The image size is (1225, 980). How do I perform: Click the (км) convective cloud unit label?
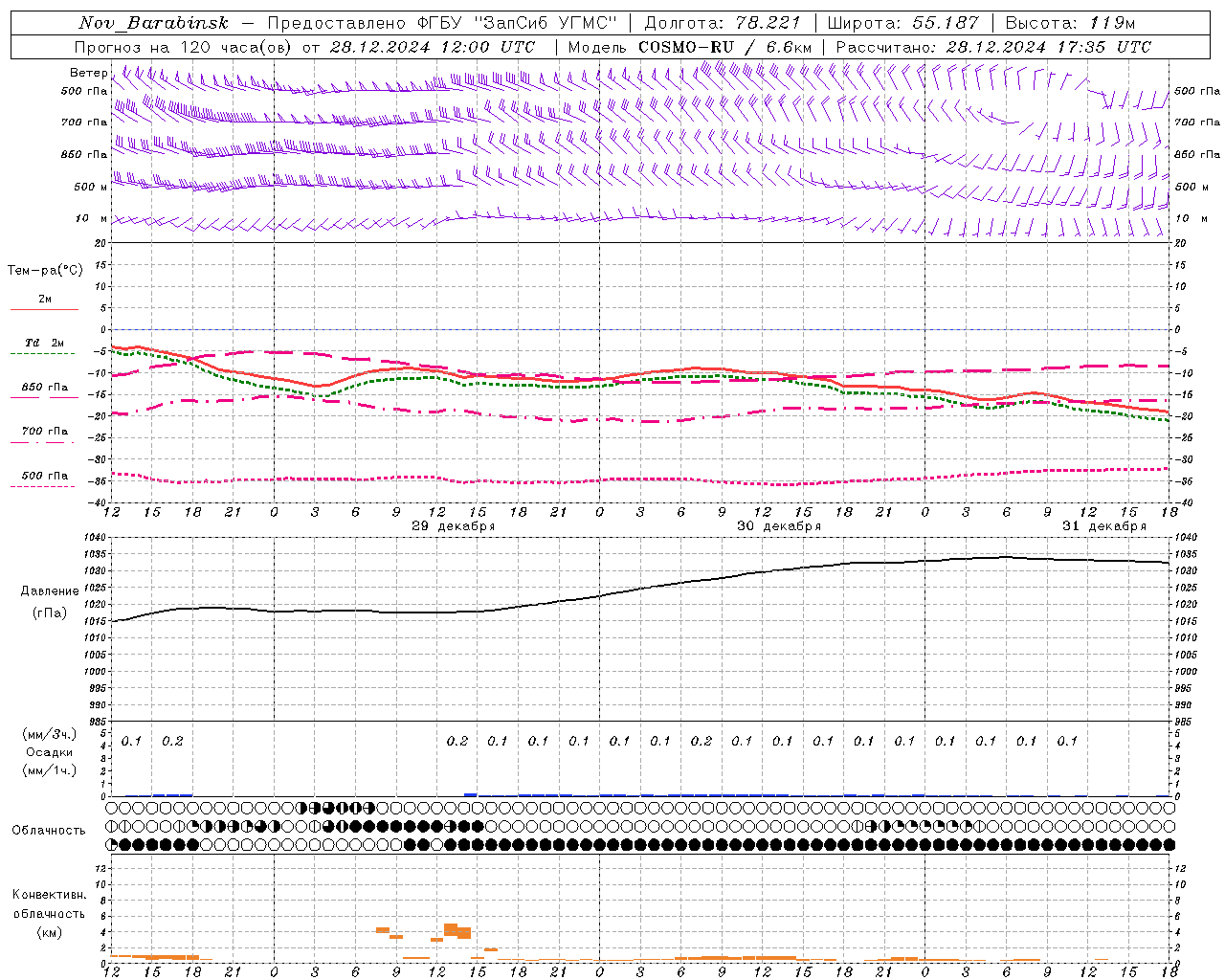click(x=50, y=932)
